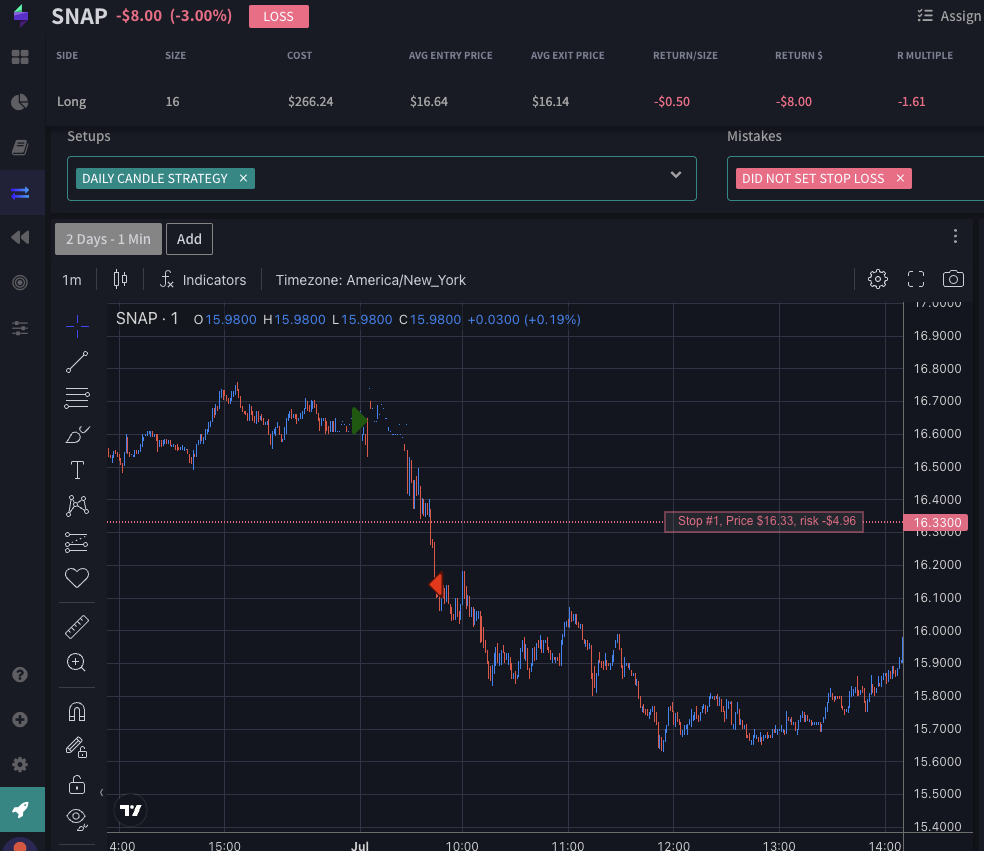Image resolution: width=984 pixels, height=851 pixels.
Task: Open the 1m timeframe selector
Action: pyautogui.click(x=72, y=280)
